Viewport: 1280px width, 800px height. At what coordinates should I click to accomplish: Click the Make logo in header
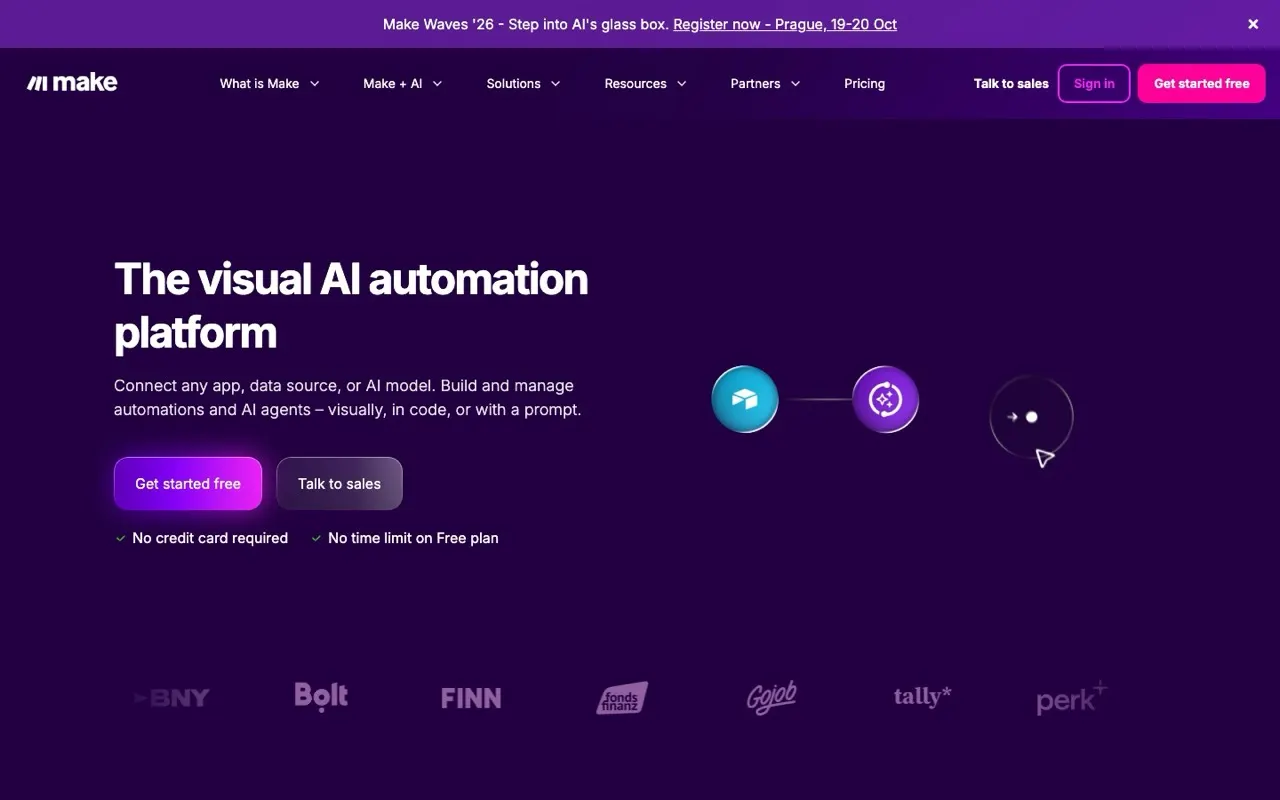click(x=72, y=83)
